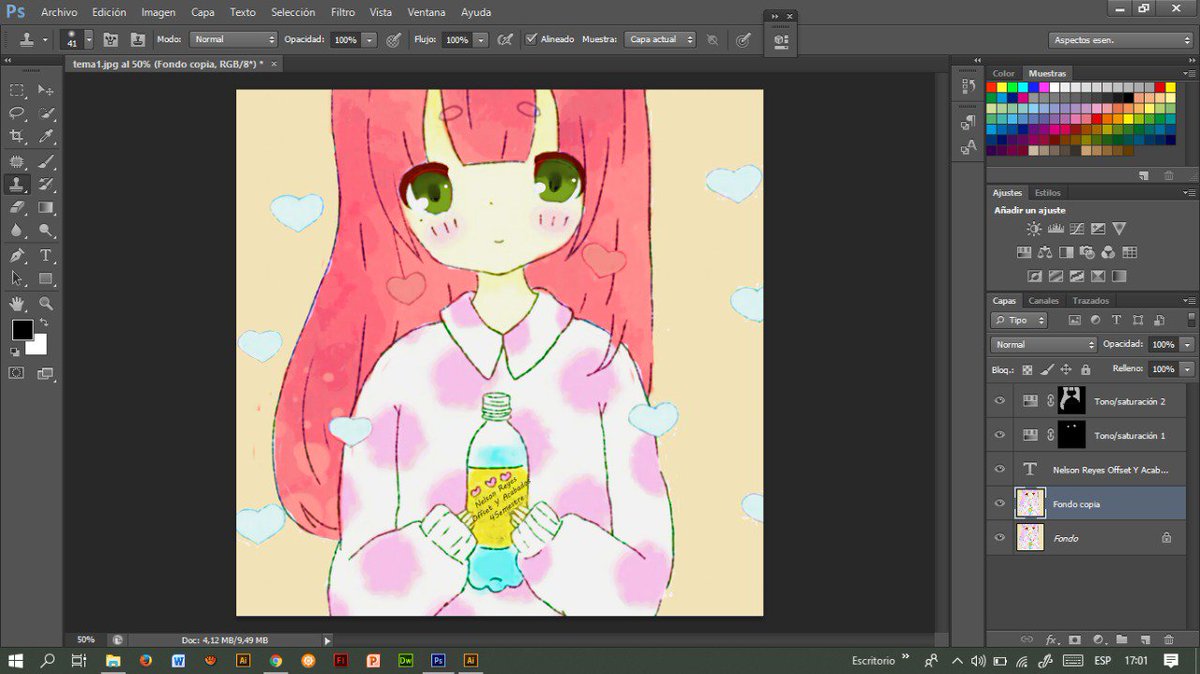Open the layer filter Tipo dropdown
1200x674 pixels.
[x=1019, y=320]
